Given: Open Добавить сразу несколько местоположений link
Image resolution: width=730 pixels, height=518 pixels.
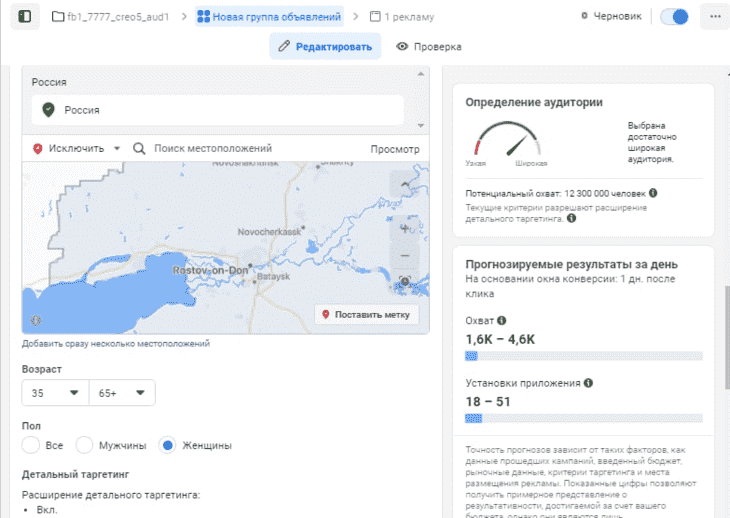Looking at the screenshot, I should (x=116, y=343).
